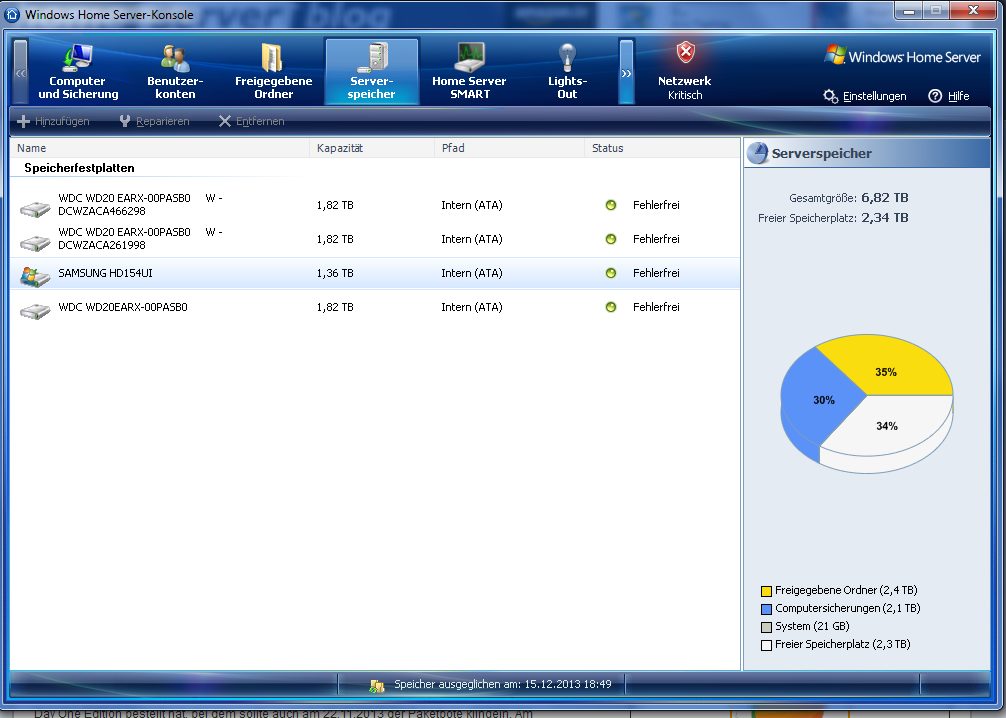Screen dimensions: 1006x718
Task: Open the Lights-Out tab
Action: 567,71
